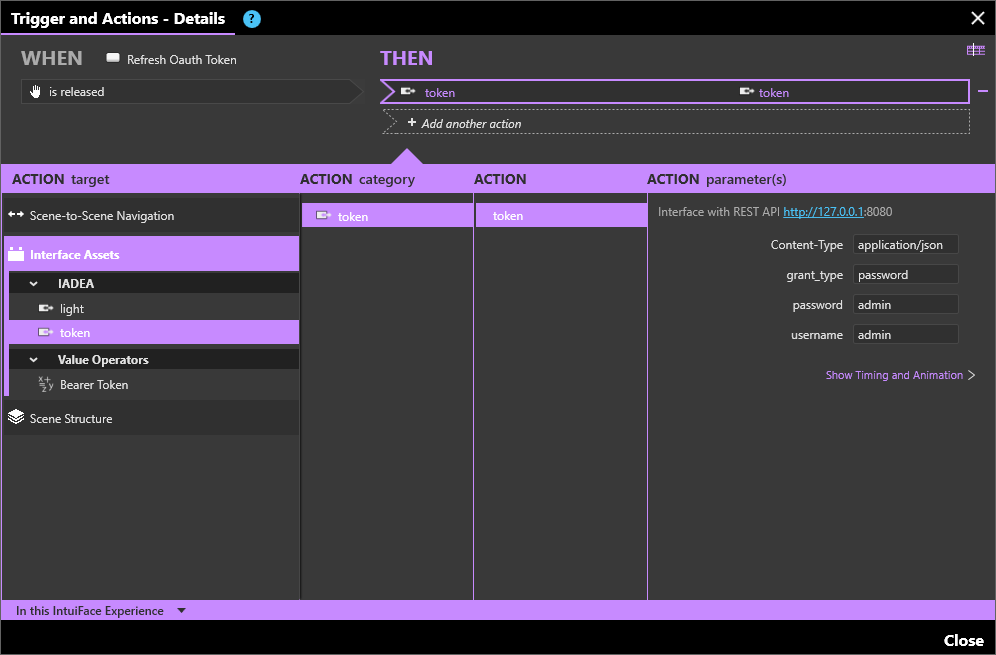Select Scene-to-Scene Navigation target
The height and width of the screenshot is (655, 996).
(x=151, y=215)
